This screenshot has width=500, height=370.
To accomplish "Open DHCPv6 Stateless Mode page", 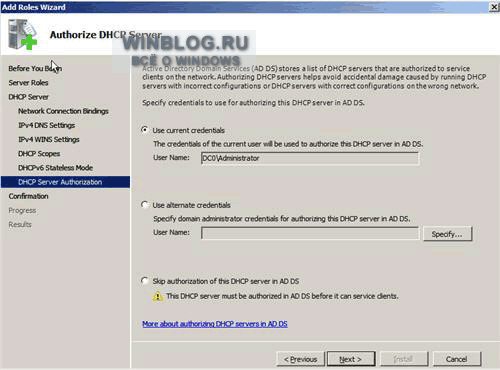I will 56,168.
